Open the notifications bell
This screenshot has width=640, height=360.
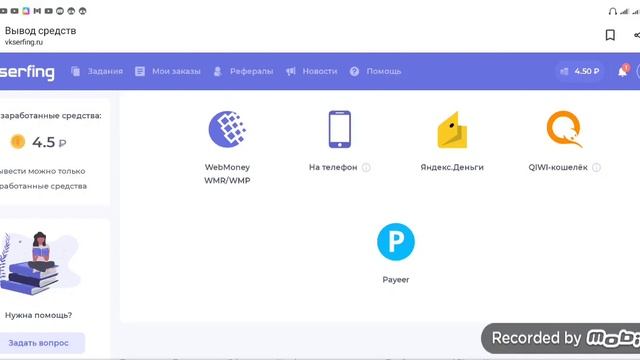[623, 71]
